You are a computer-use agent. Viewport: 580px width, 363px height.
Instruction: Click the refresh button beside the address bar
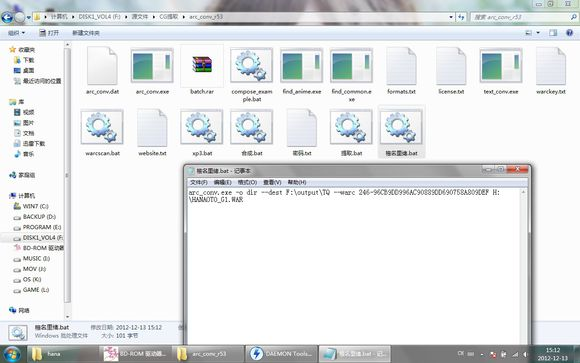coord(461,17)
